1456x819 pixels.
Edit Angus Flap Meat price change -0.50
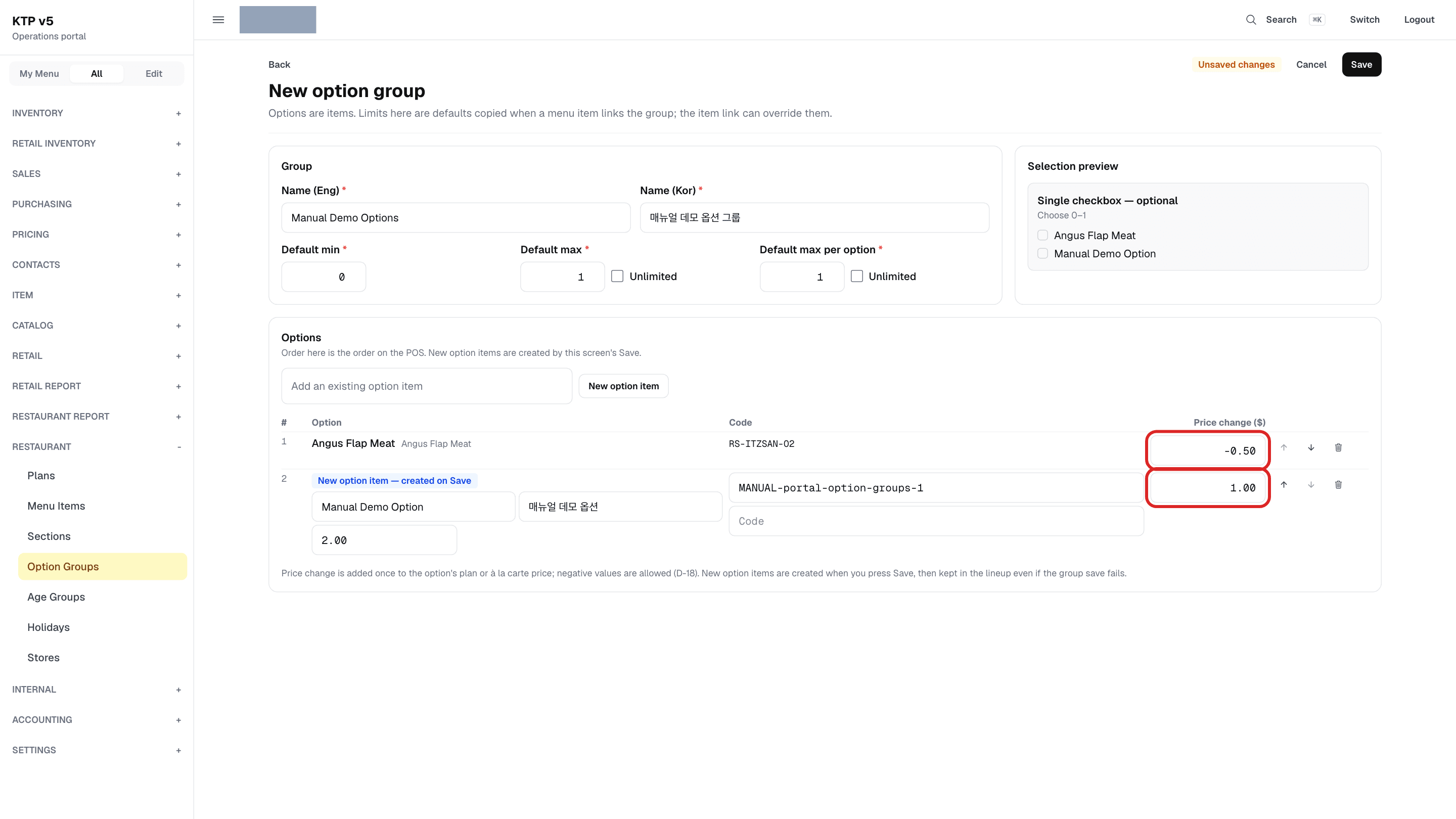pyautogui.click(x=1208, y=450)
